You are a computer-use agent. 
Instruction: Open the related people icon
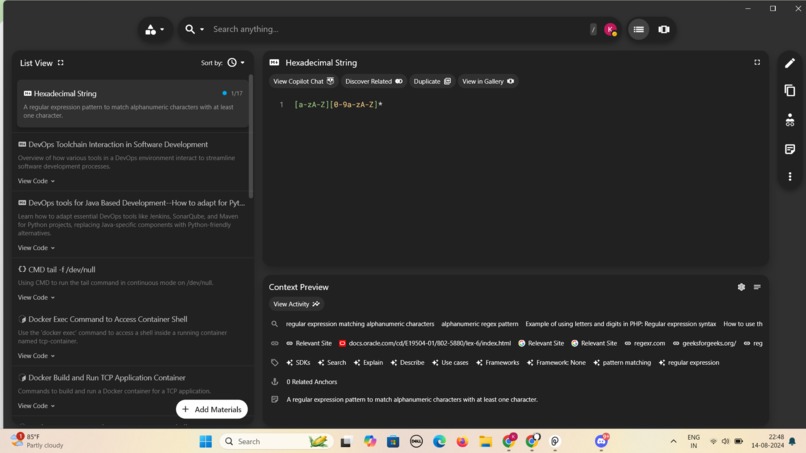pos(790,120)
